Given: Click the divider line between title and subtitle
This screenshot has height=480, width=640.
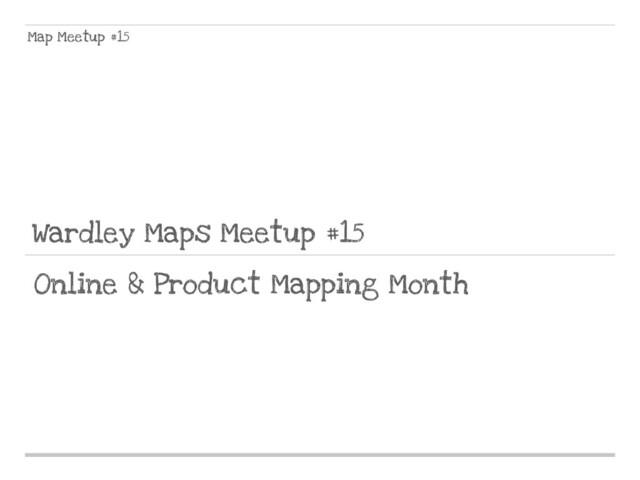Looking at the screenshot, I should click(x=320, y=255).
